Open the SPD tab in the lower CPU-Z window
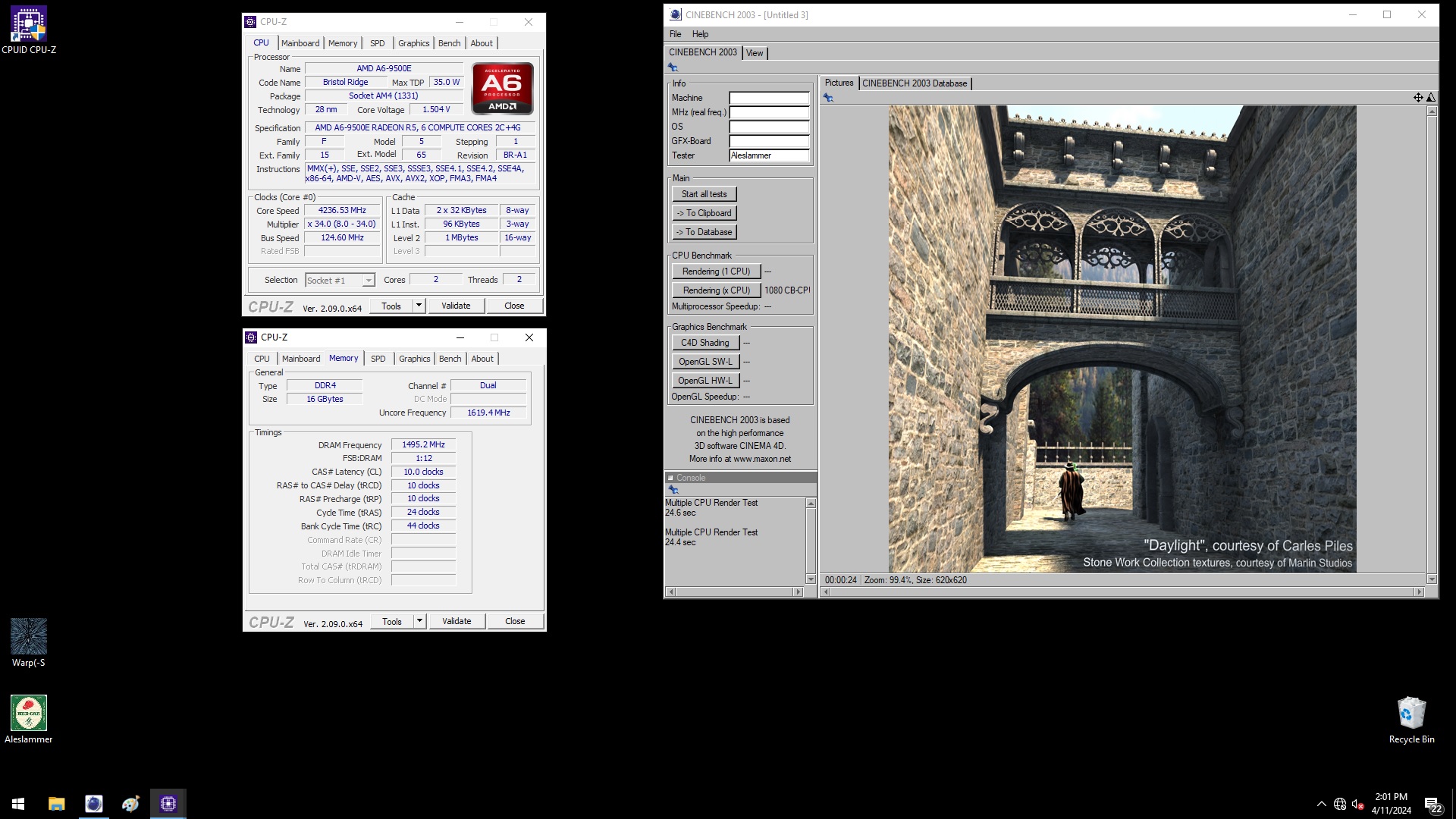 [x=378, y=359]
